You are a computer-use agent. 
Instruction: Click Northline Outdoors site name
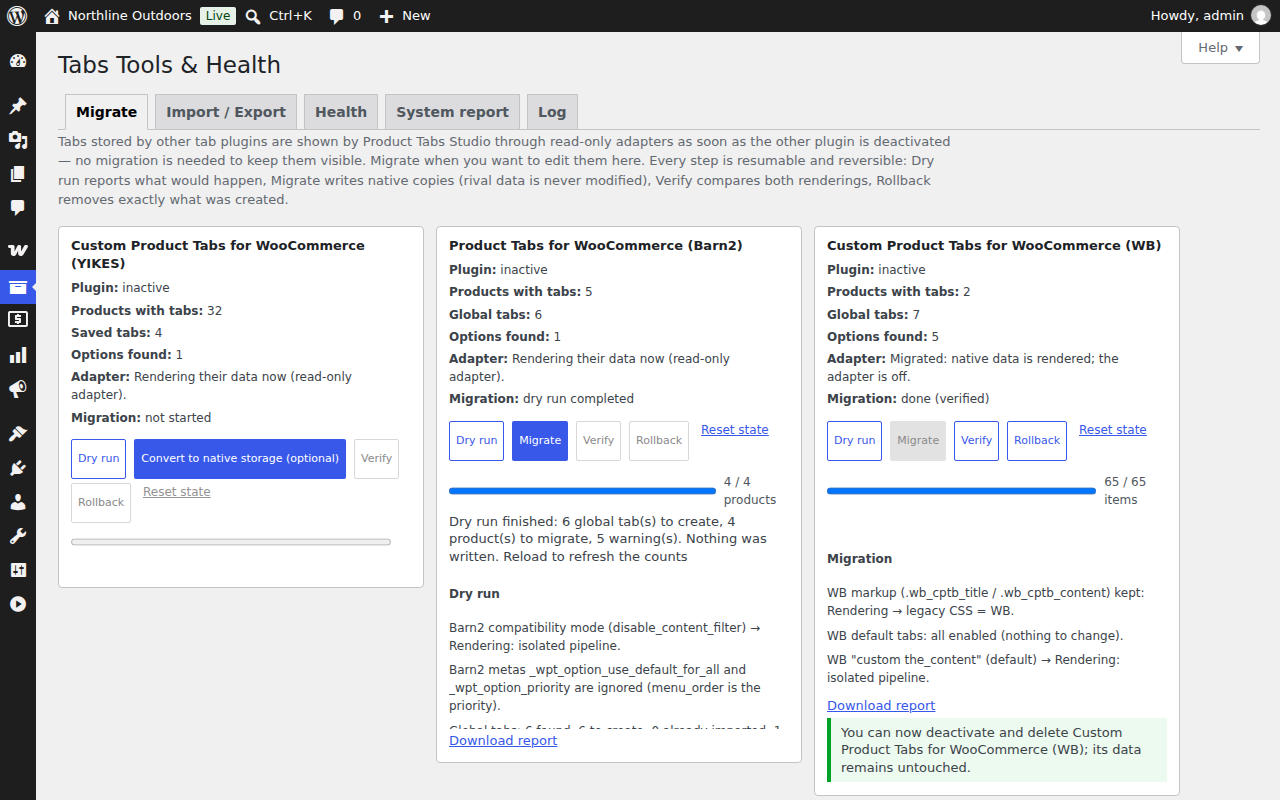pos(130,16)
